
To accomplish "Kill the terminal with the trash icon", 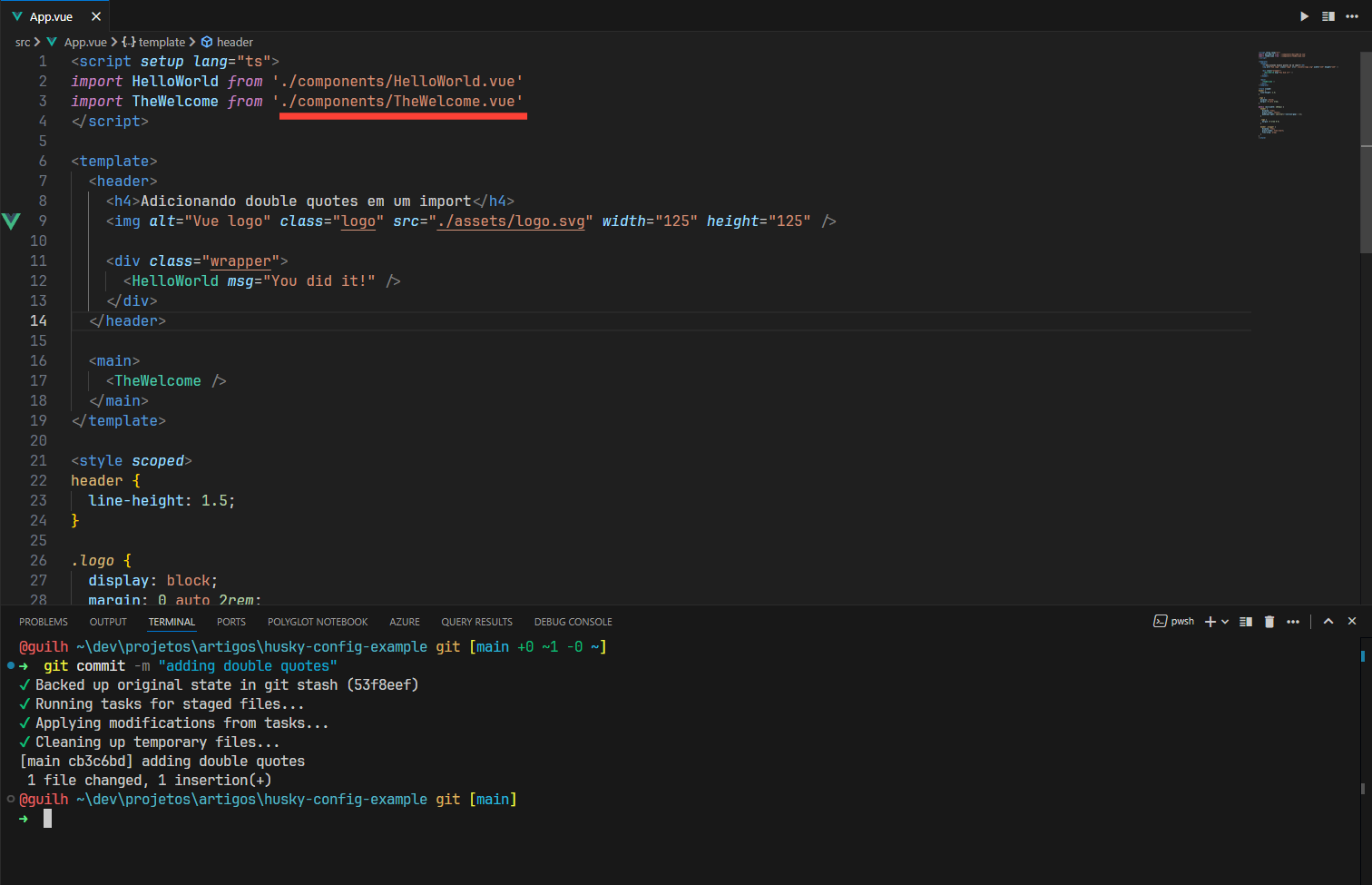I will (x=1269, y=622).
